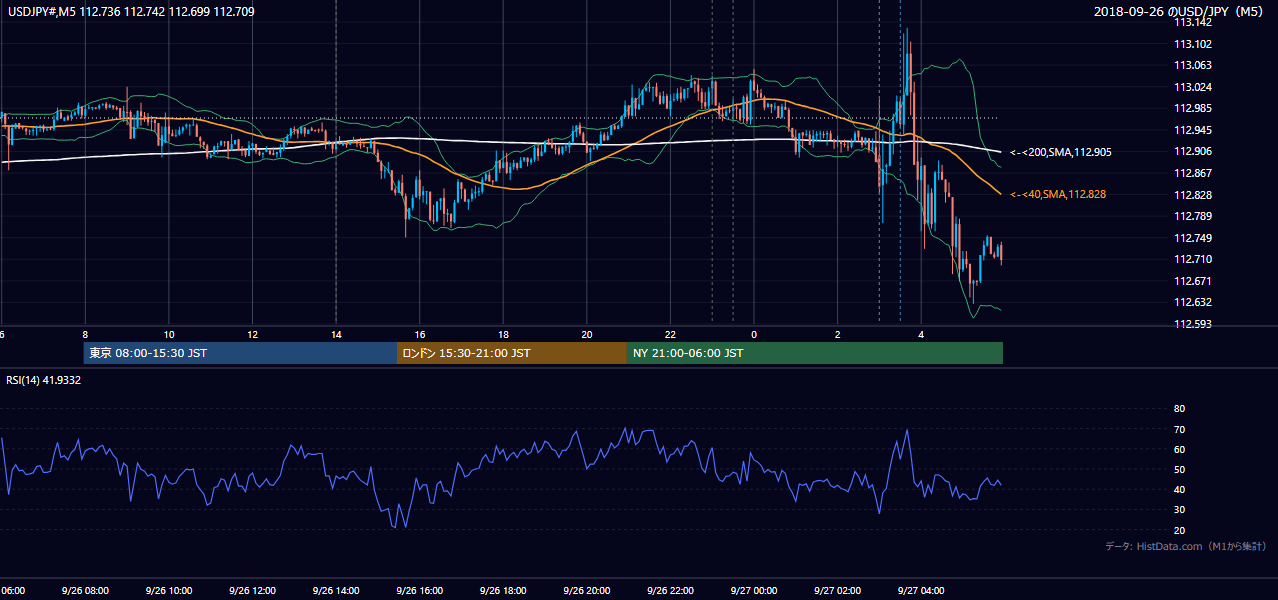Click the RSI scale value 60

(x=1179, y=449)
